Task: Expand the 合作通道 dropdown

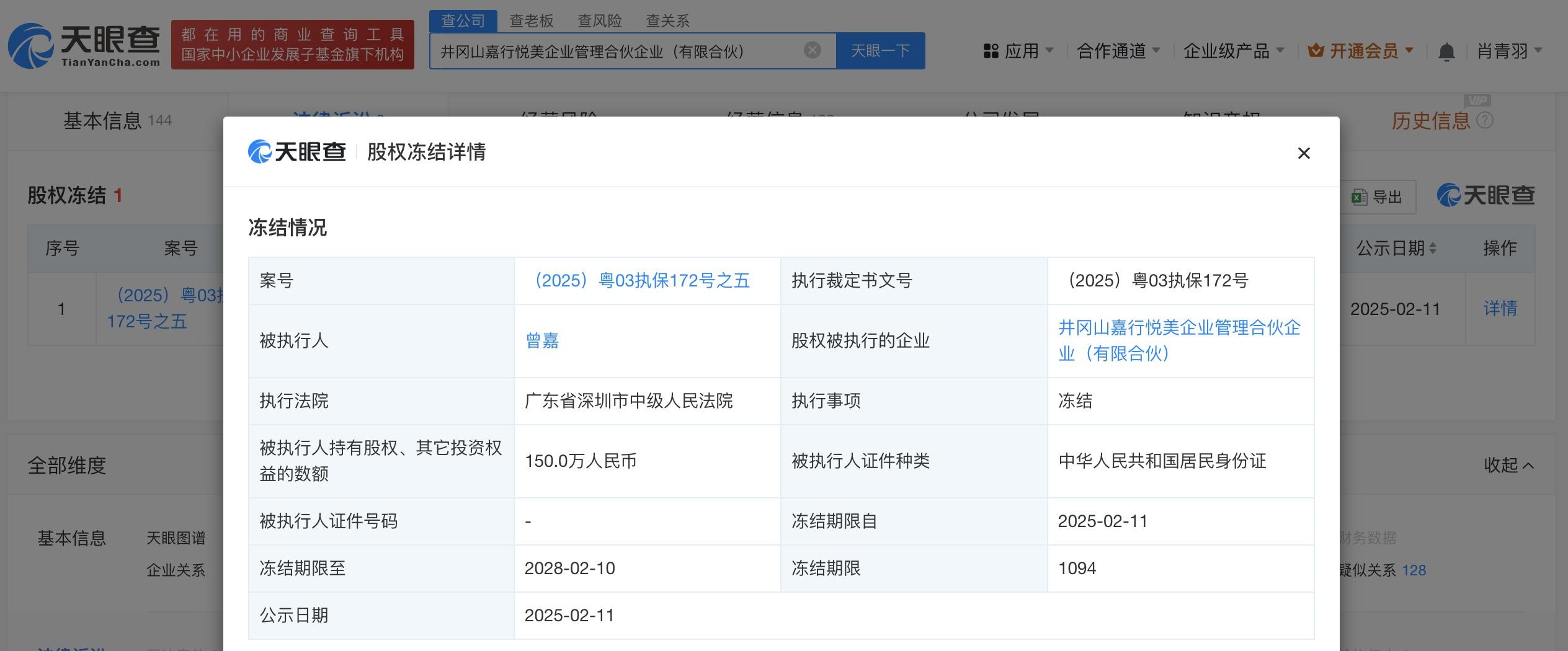Action: point(1118,51)
